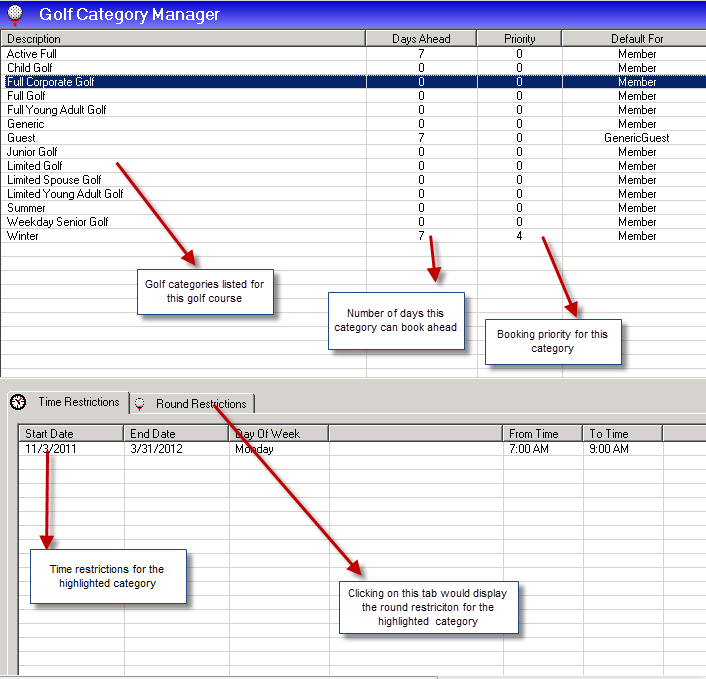The image size is (706, 679).
Task: Click the golf ball icon on Round Restrictions tab
Action: pos(141,404)
